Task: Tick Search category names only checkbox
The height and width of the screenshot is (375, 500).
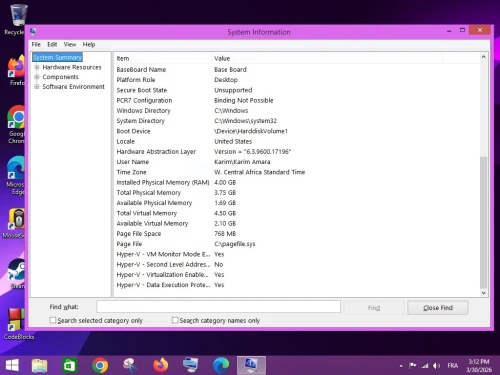Action: tap(175, 320)
